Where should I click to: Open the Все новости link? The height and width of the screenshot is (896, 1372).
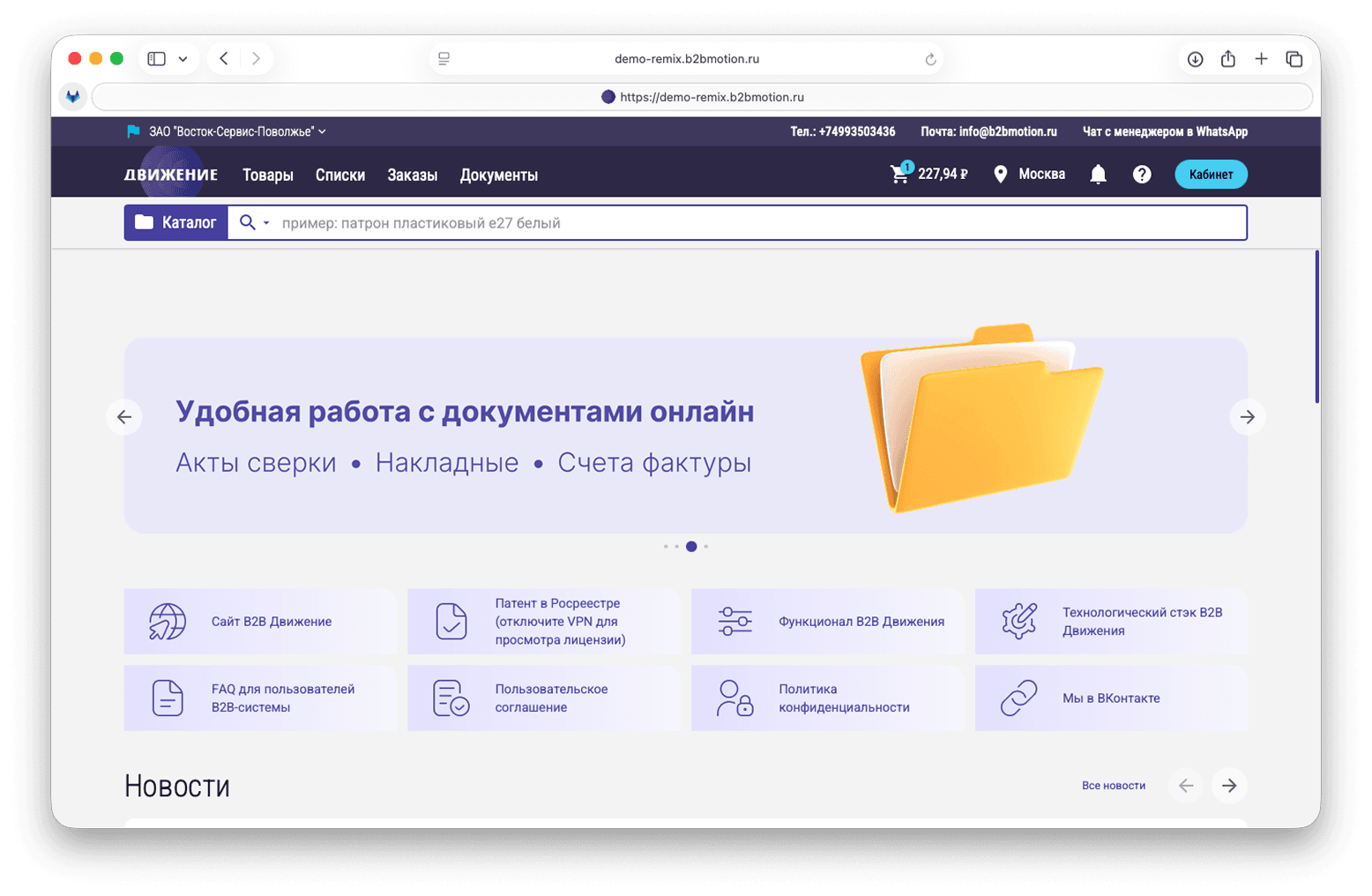[x=1114, y=785]
